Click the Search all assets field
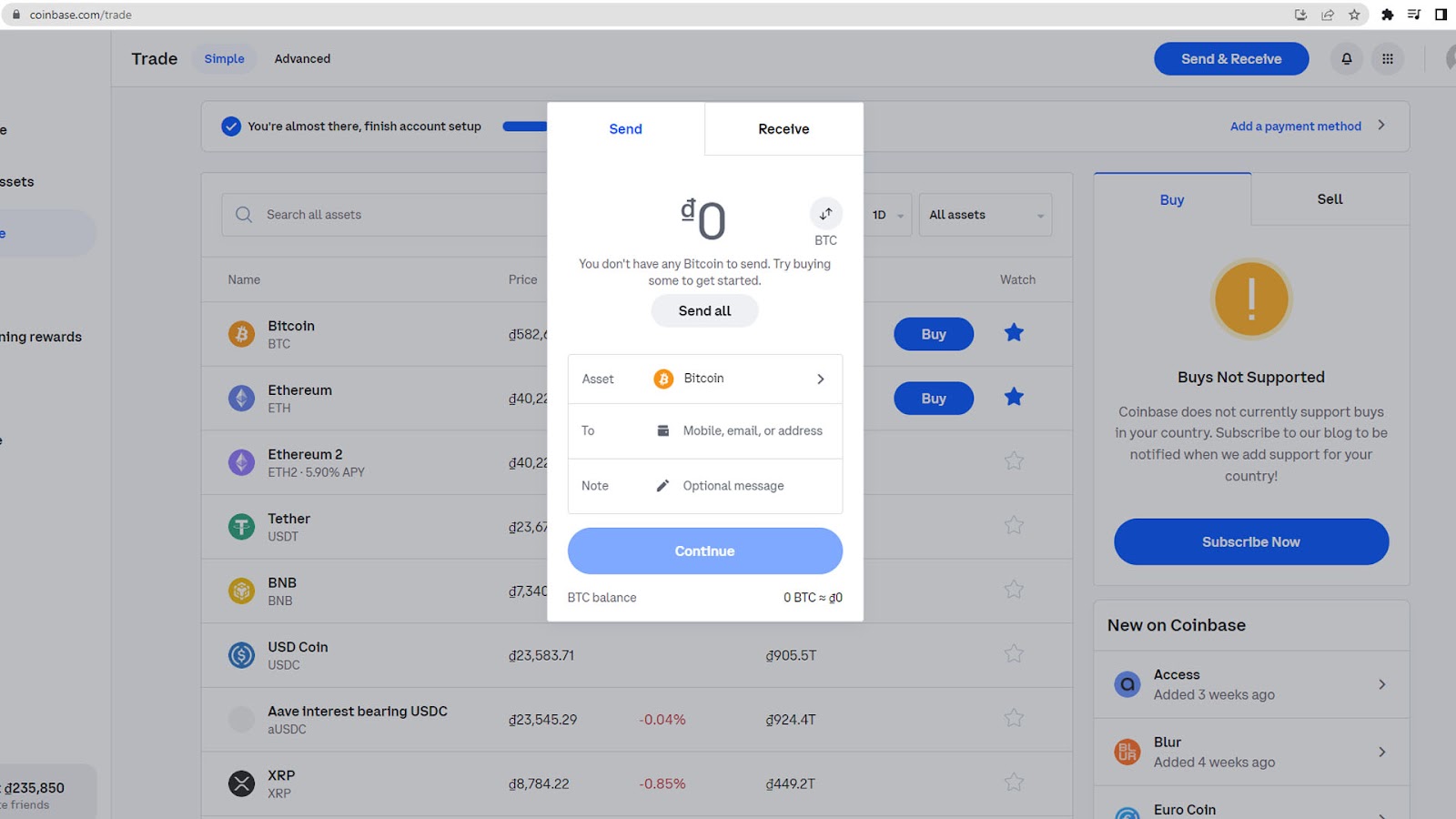The image size is (1456, 819). (384, 215)
